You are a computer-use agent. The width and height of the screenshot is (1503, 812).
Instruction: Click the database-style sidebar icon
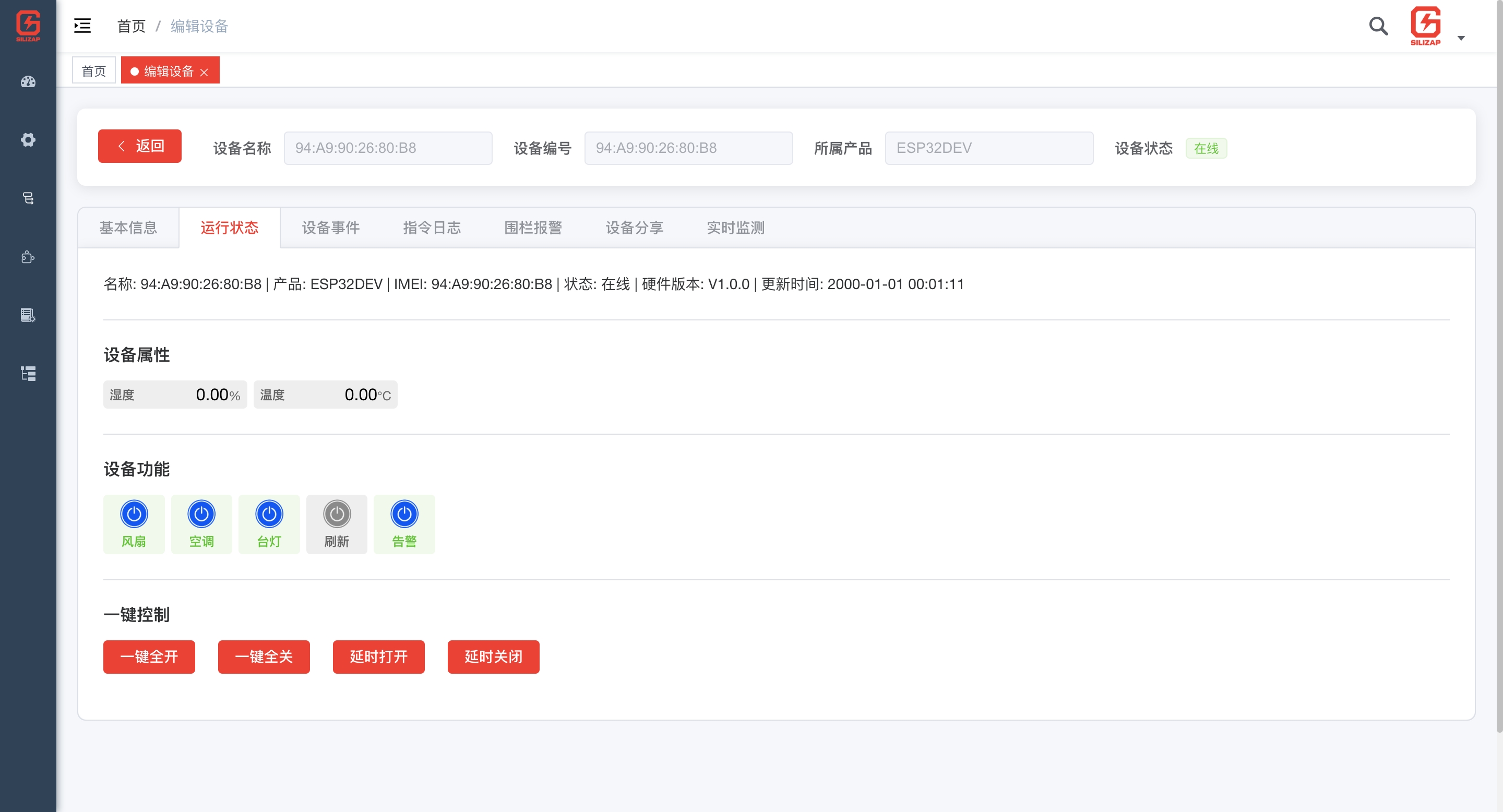(28, 198)
